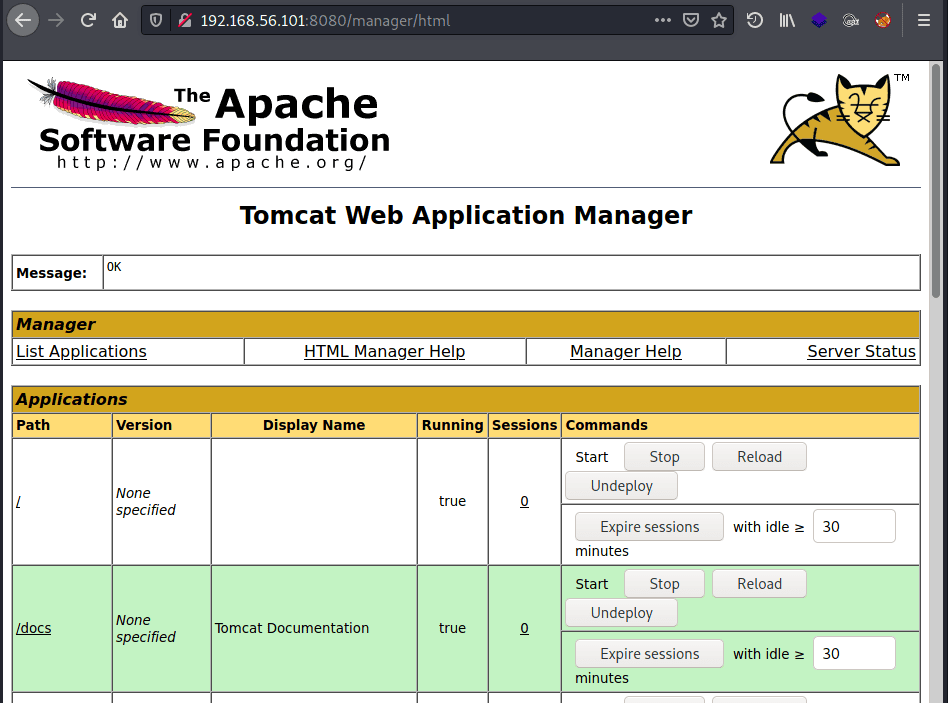Screen dimensions: 948x703
Task: Save page to Pocket
Action: tap(691, 21)
